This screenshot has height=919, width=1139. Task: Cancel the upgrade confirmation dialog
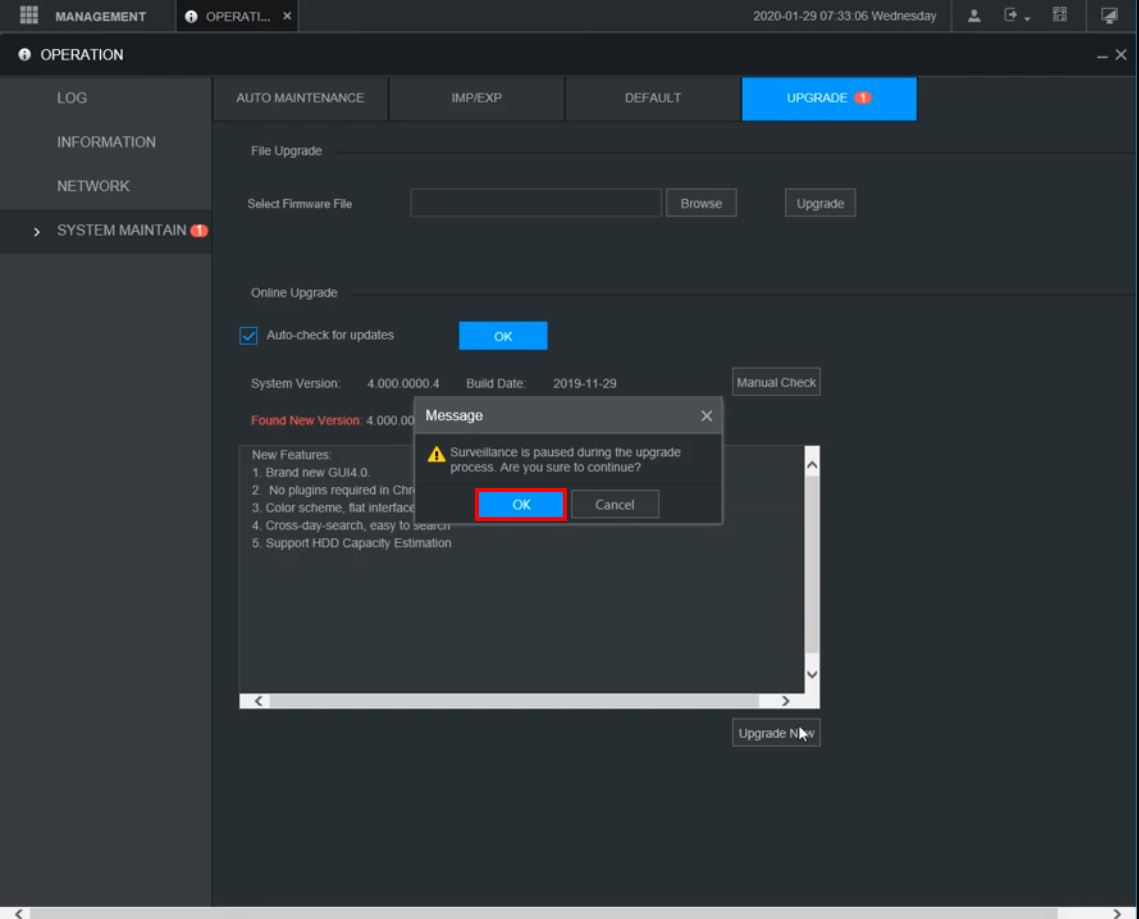coord(614,505)
